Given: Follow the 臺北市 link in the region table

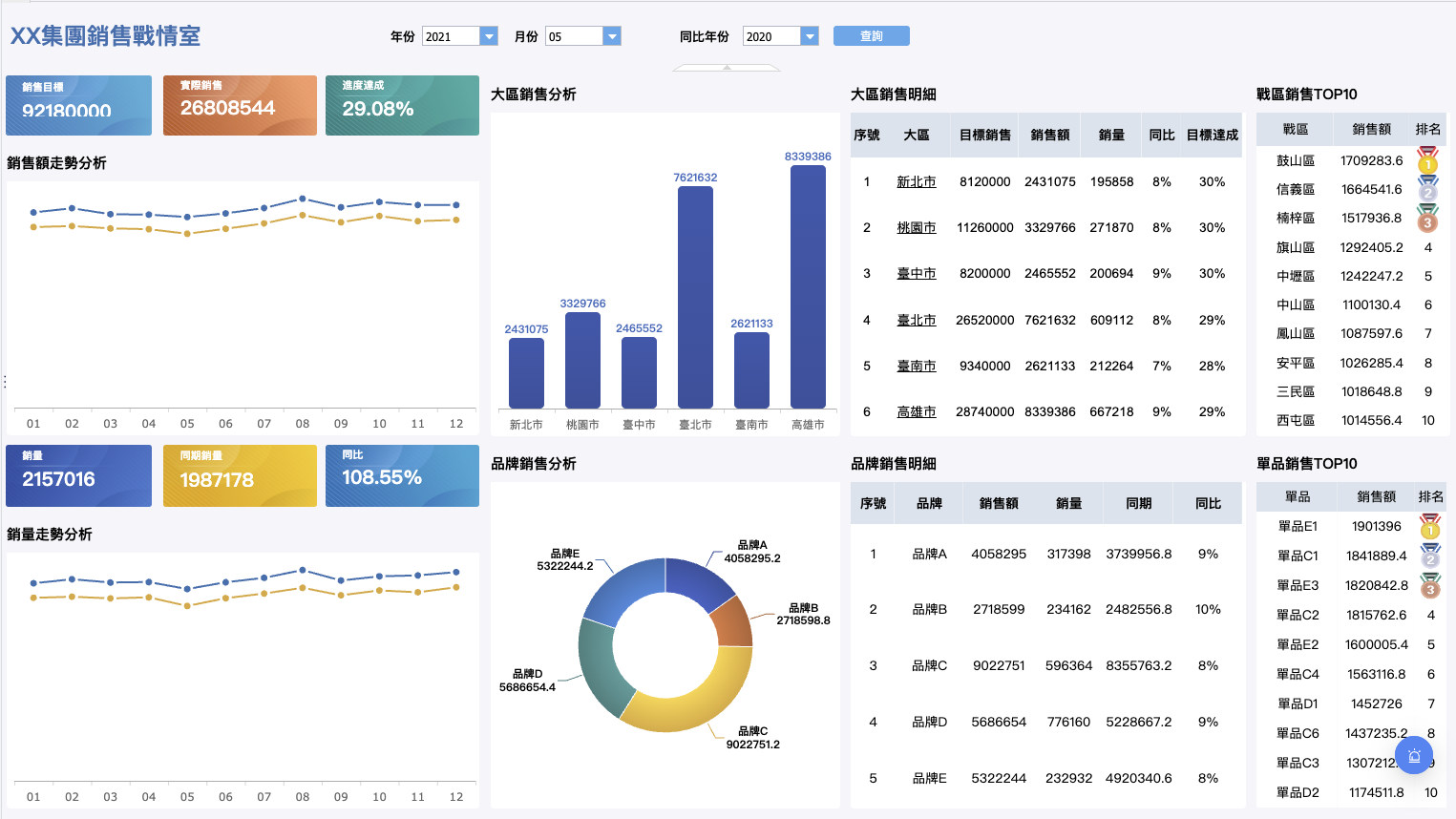Looking at the screenshot, I should (916, 320).
